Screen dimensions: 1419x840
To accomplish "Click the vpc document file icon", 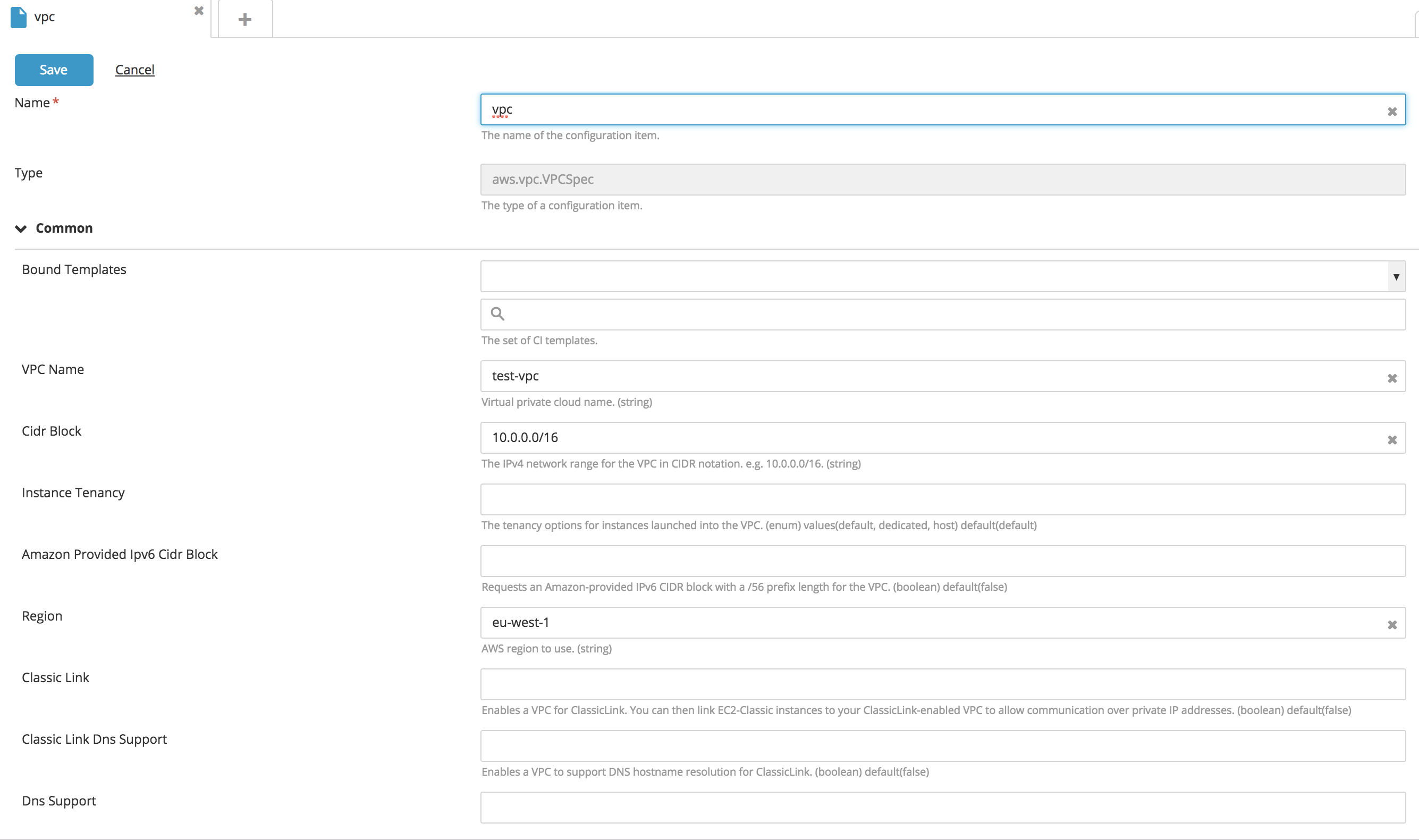I will [19, 17].
